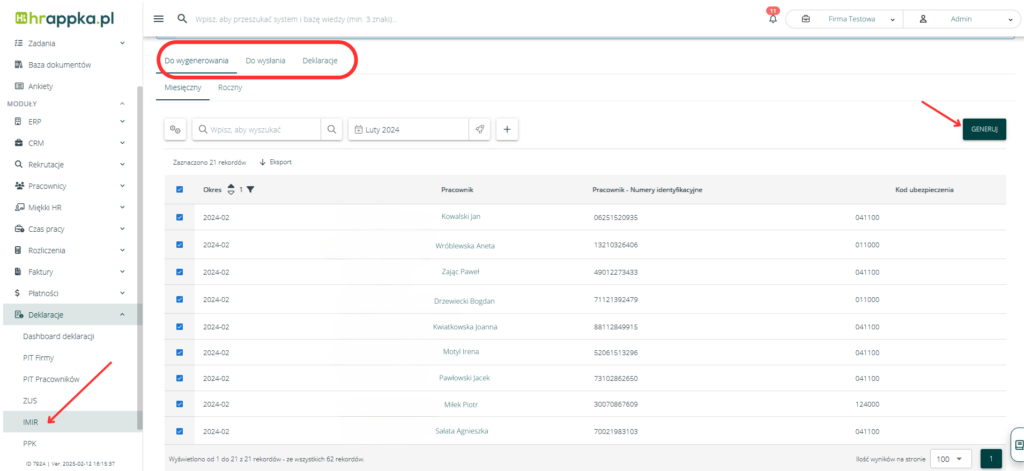Open the chat widget icon at bottom right
The width and height of the screenshot is (1024, 471).
pos(1017,444)
